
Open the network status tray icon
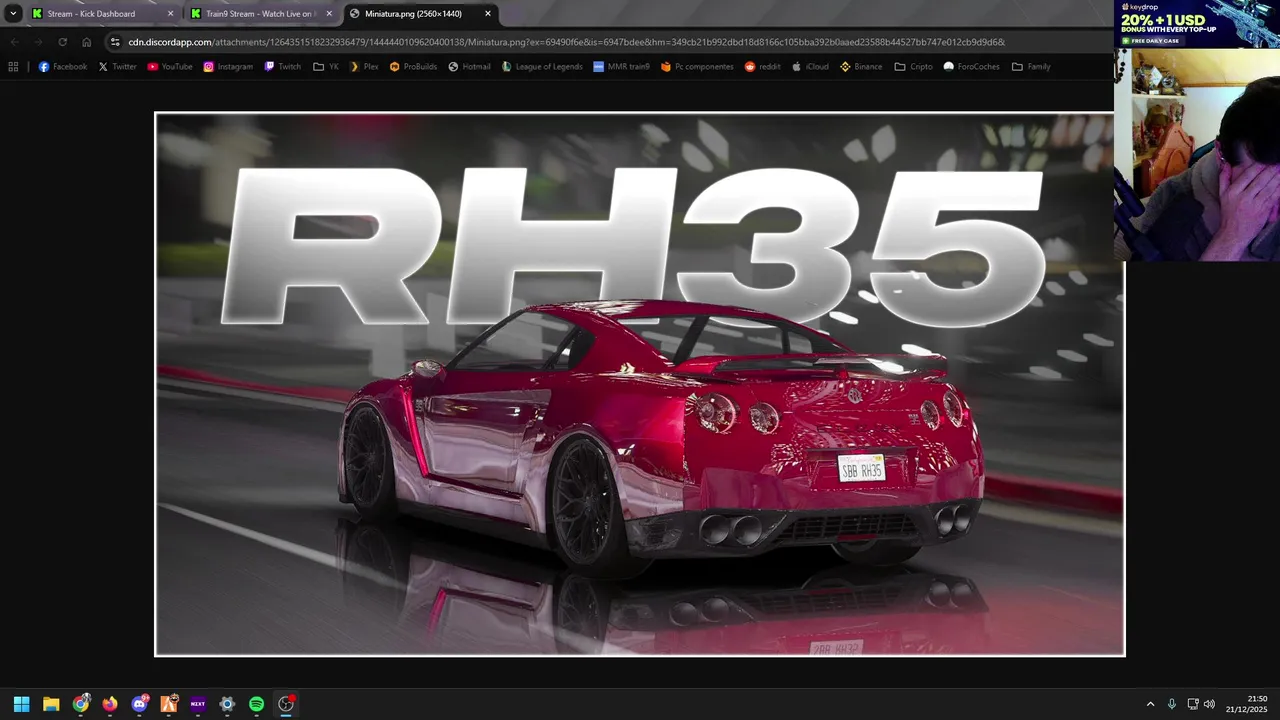(x=1193, y=704)
